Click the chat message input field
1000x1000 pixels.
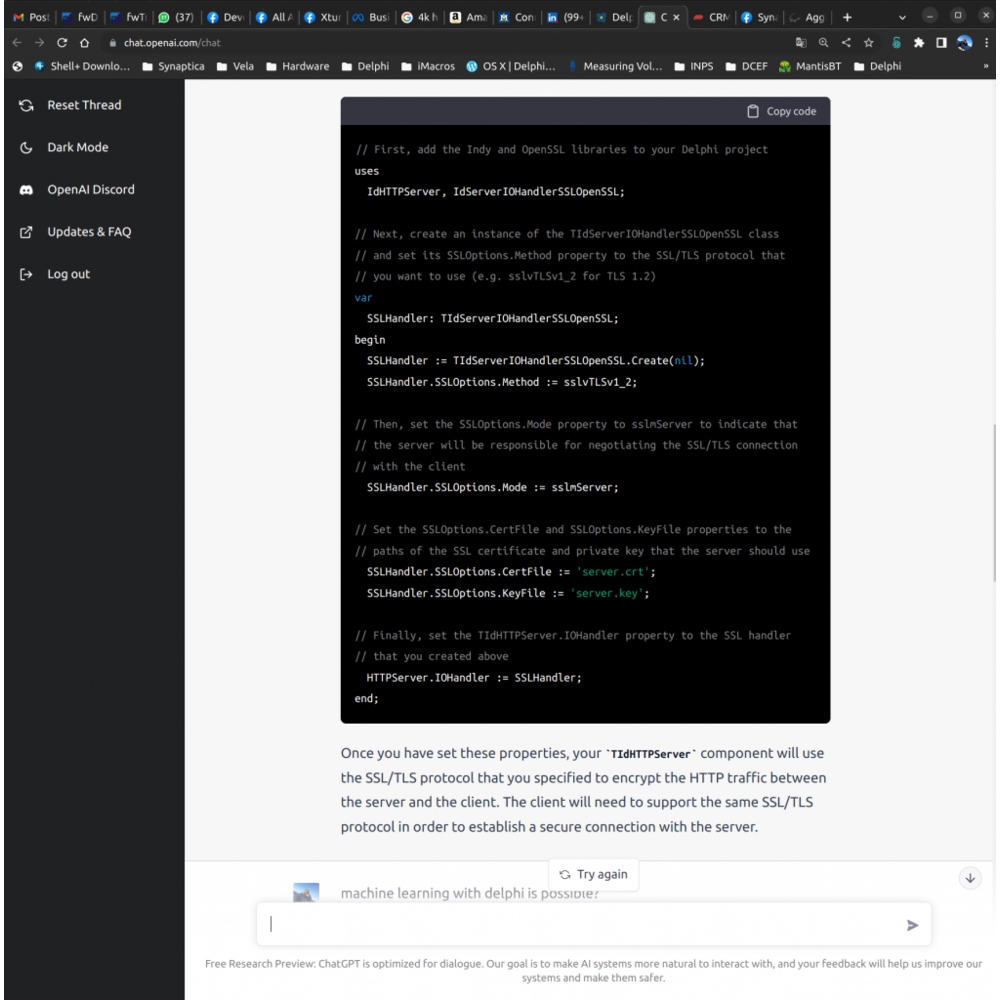(x=580, y=924)
